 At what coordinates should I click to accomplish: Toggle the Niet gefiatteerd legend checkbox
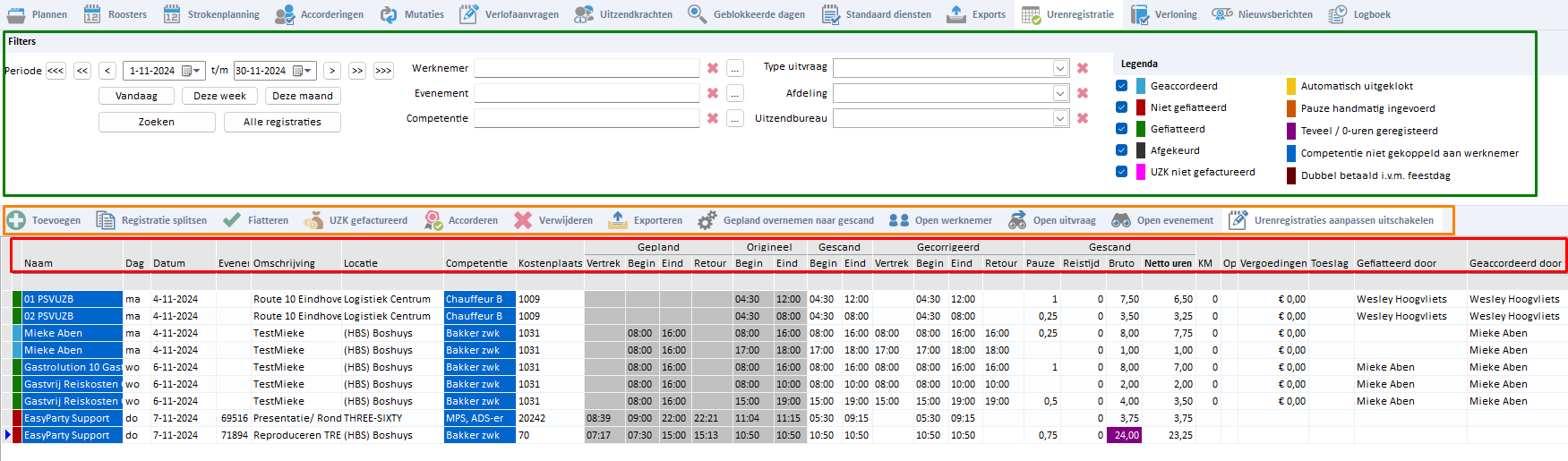1122,107
